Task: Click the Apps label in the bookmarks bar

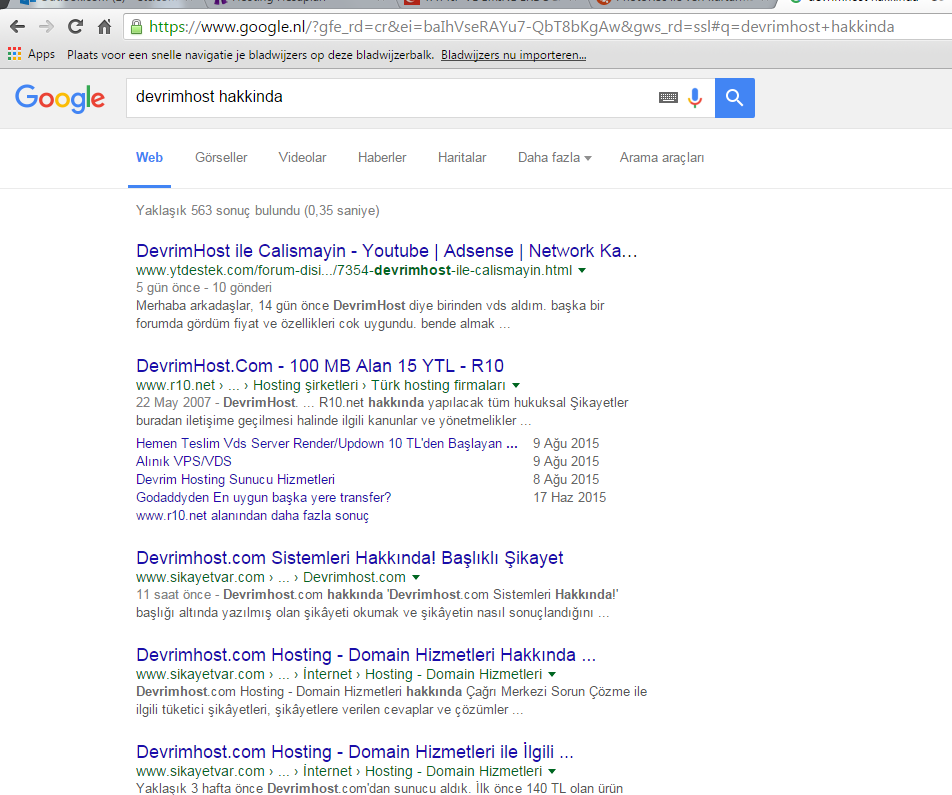Action: point(41,55)
